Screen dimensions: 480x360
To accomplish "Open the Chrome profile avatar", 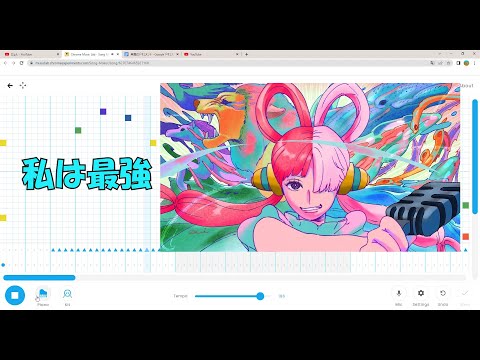I will 466,63.
